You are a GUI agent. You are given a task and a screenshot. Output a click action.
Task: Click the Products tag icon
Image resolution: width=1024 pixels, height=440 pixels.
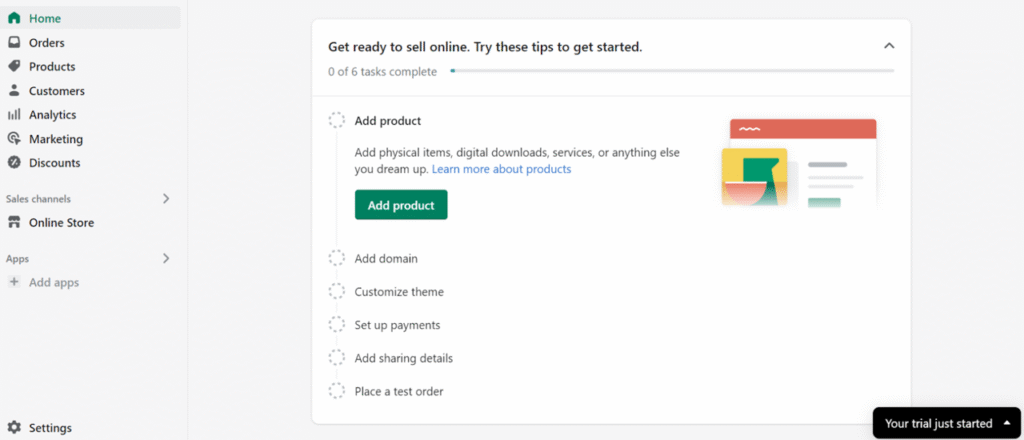[x=14, y=67]
